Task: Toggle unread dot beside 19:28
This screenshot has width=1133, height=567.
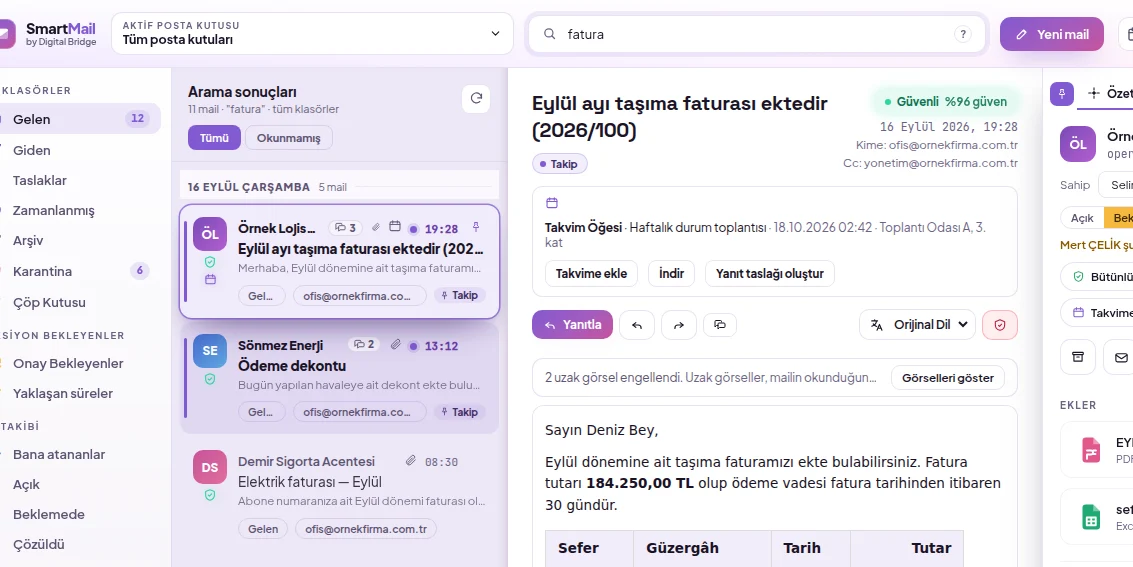Action: pos(413,229)
